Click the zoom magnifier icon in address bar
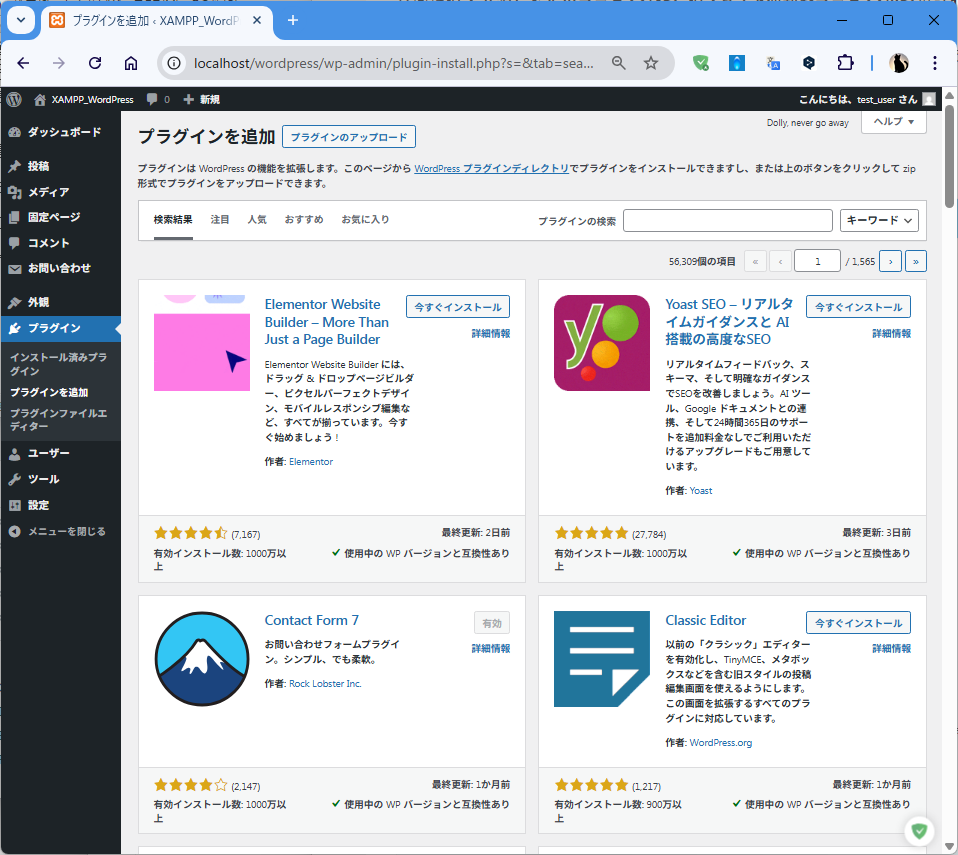 pos(619,63)
